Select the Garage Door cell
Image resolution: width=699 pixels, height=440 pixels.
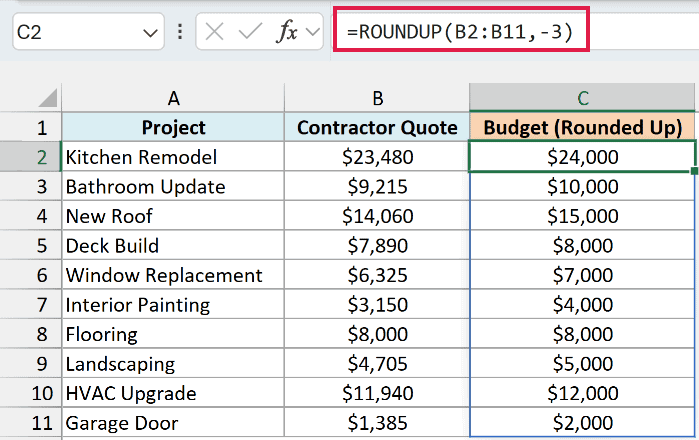click(x=173, y=422)
